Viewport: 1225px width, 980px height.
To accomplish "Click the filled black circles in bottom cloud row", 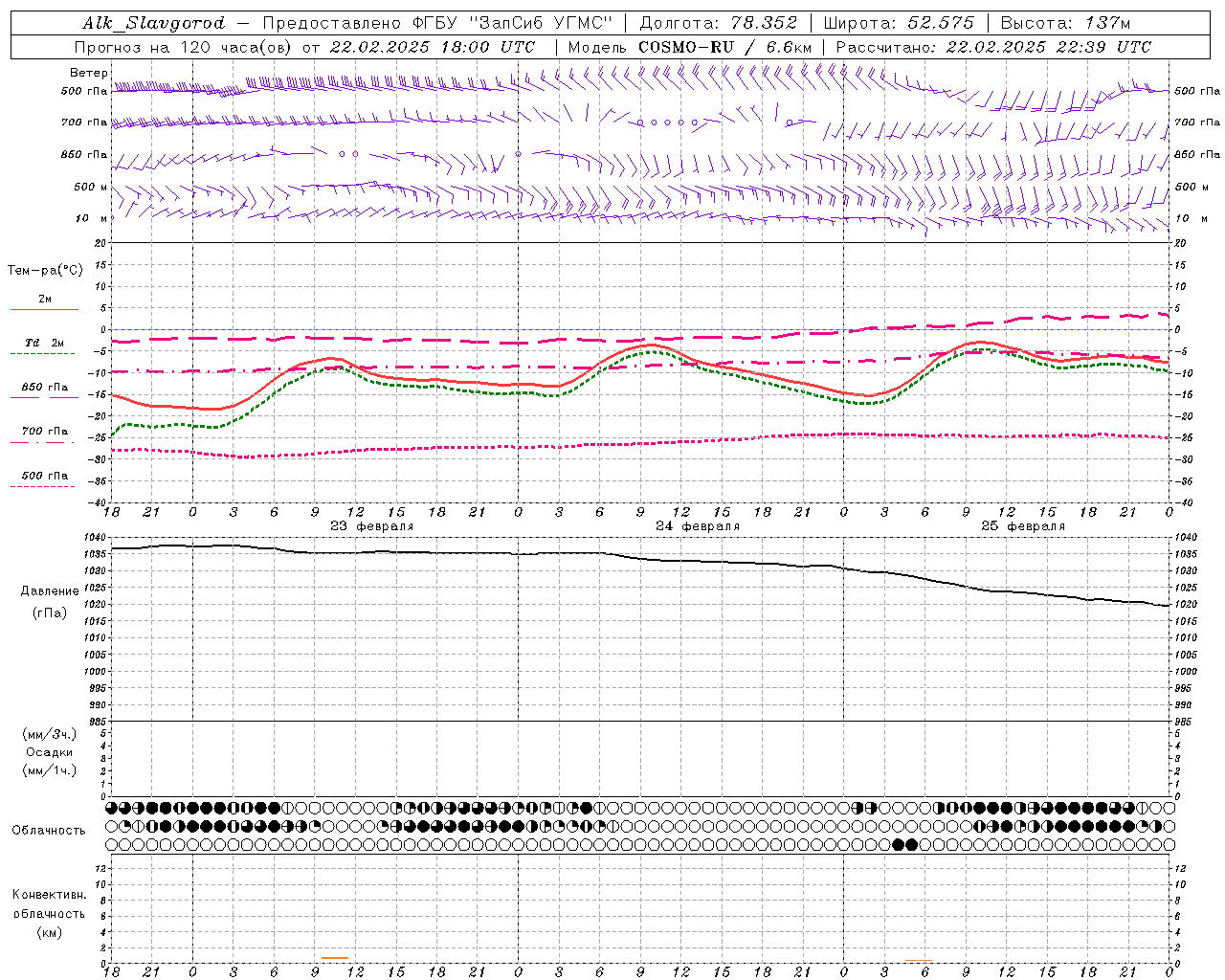I will click(x=904, y=844).
